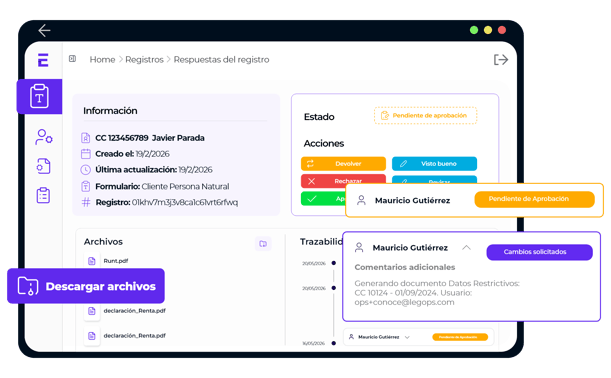611x378 pixels.
Task: Click the Información section heading
Action: tap(110, 111)
